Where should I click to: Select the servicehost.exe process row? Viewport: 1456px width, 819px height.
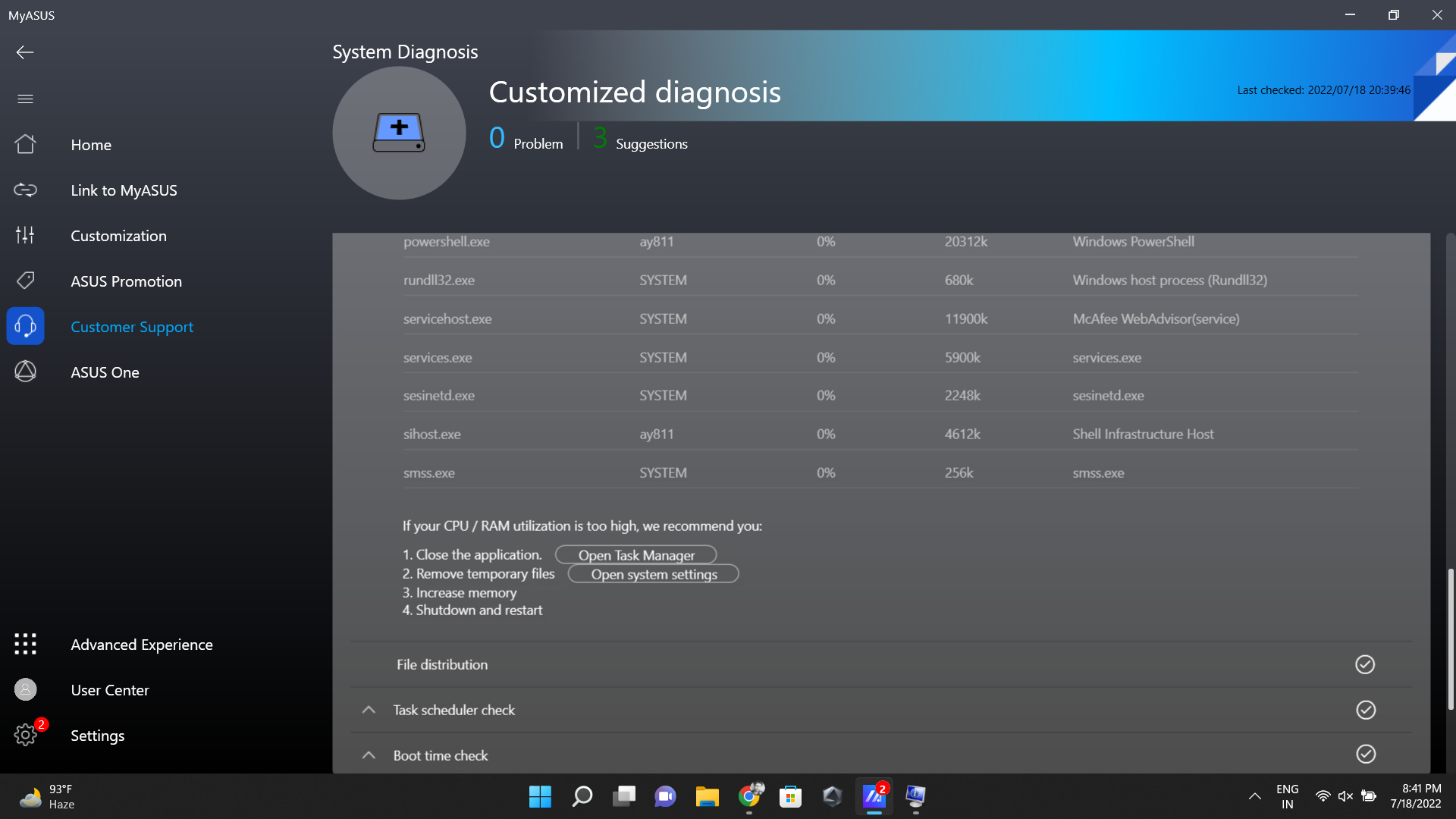tap(880, 318)
